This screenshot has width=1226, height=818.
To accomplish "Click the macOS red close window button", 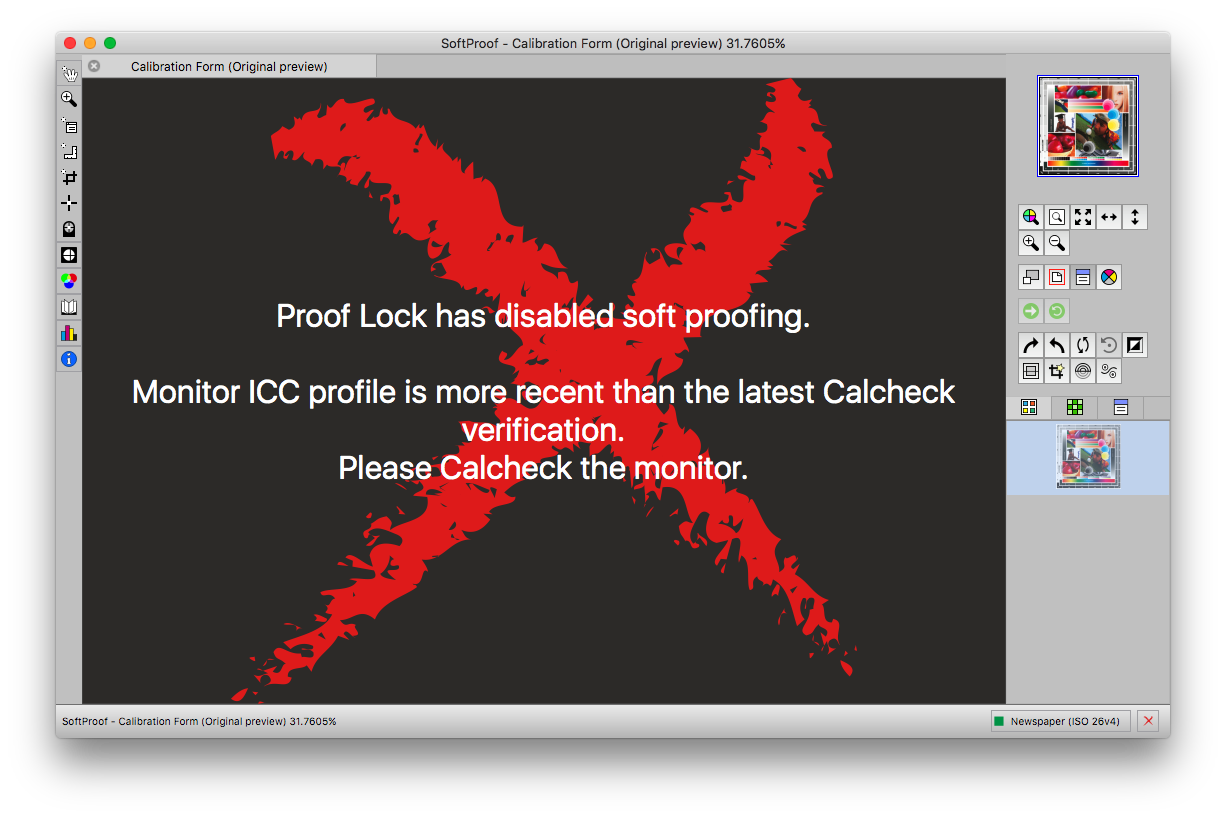I will click(x=70, y=43).
